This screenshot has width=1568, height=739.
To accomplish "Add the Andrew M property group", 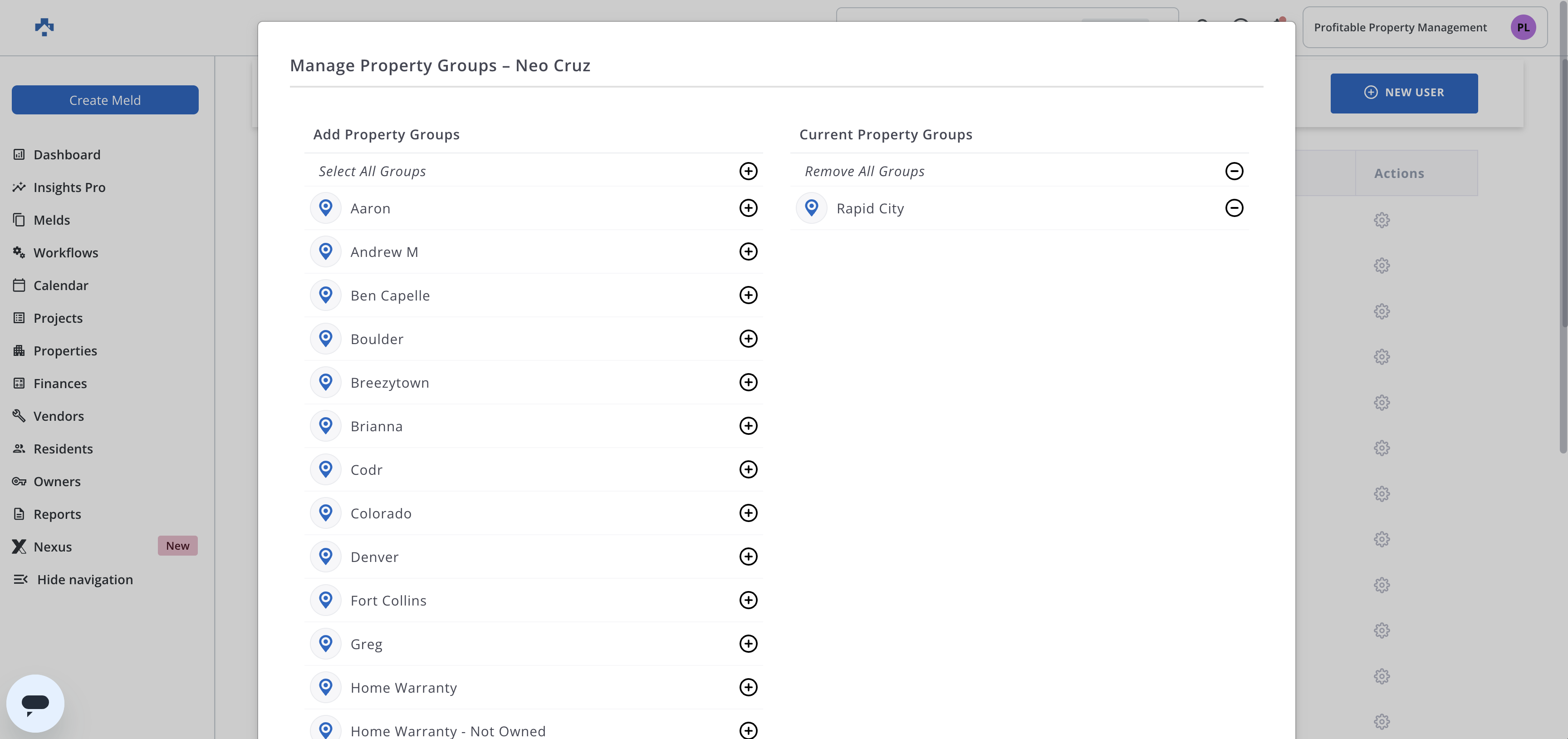I will (748, 251).
